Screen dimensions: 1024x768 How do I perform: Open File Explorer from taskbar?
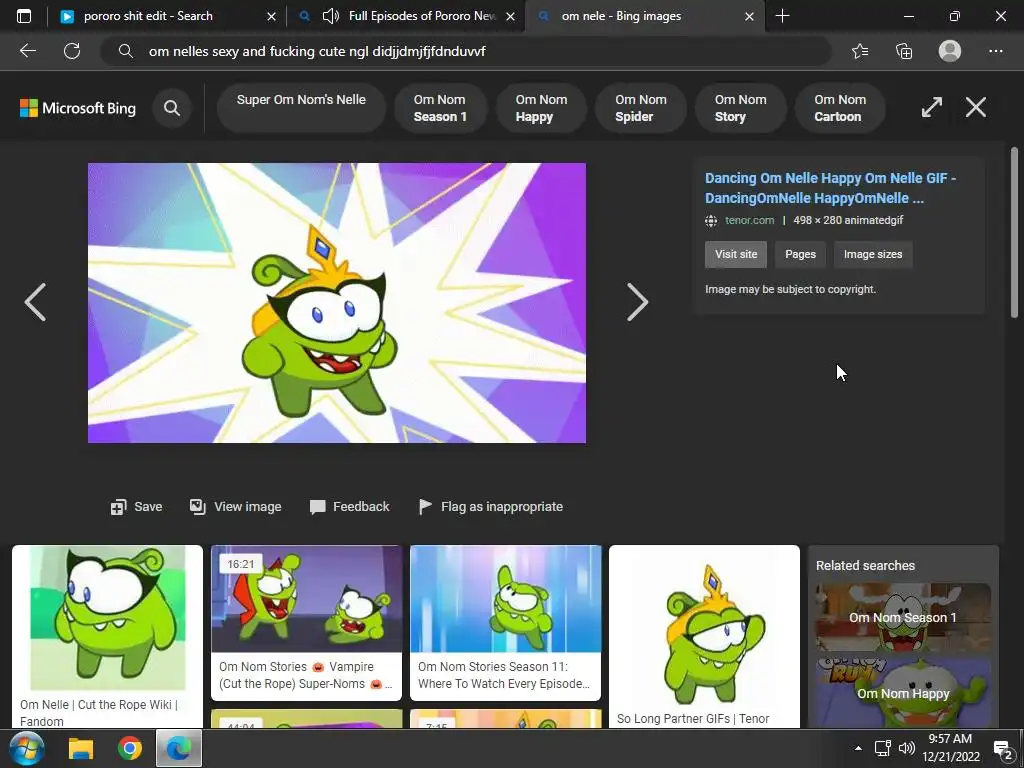tap(81, 748)
